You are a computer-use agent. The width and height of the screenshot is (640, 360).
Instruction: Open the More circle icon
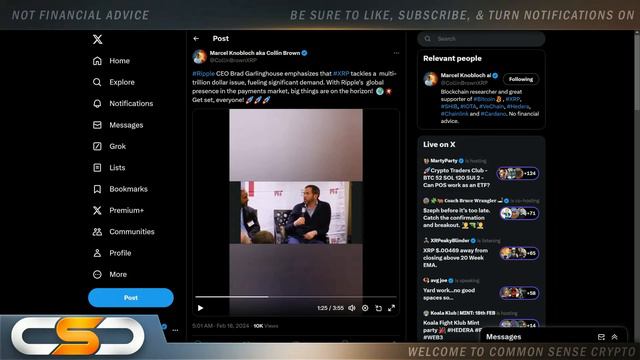coord(97,274)
